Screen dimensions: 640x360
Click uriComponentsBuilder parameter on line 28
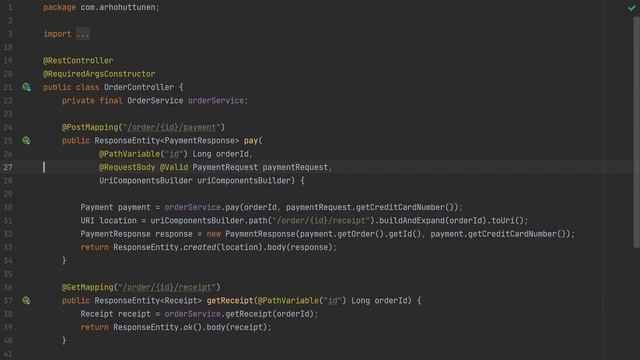244,180
